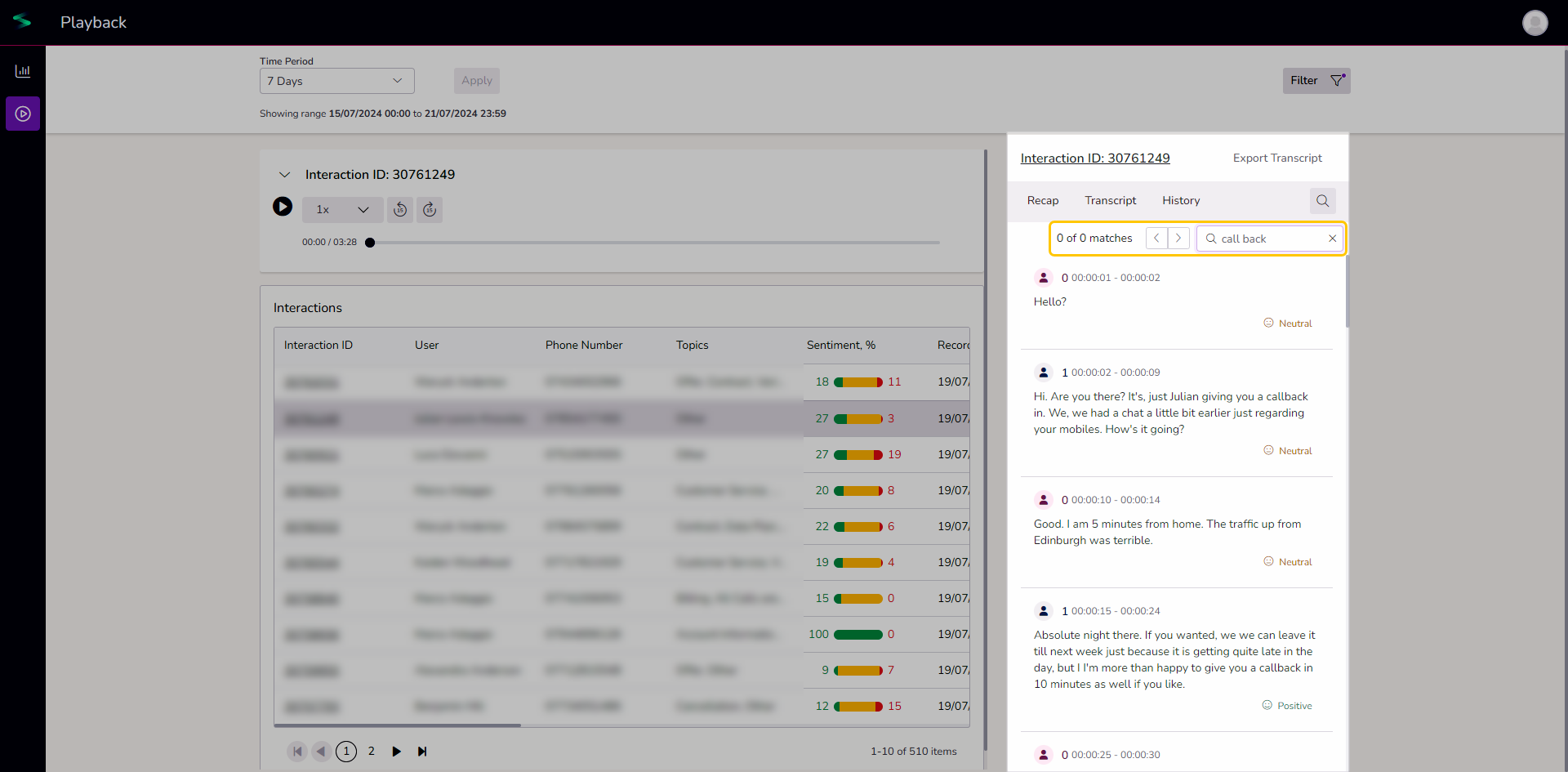Switch to the Recap tab

point(1043,201)
